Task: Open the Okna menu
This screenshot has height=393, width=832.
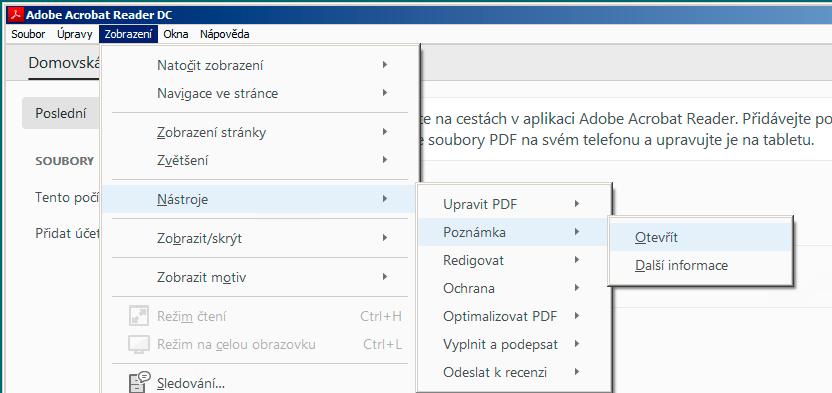Action: [x=176, y=34]
